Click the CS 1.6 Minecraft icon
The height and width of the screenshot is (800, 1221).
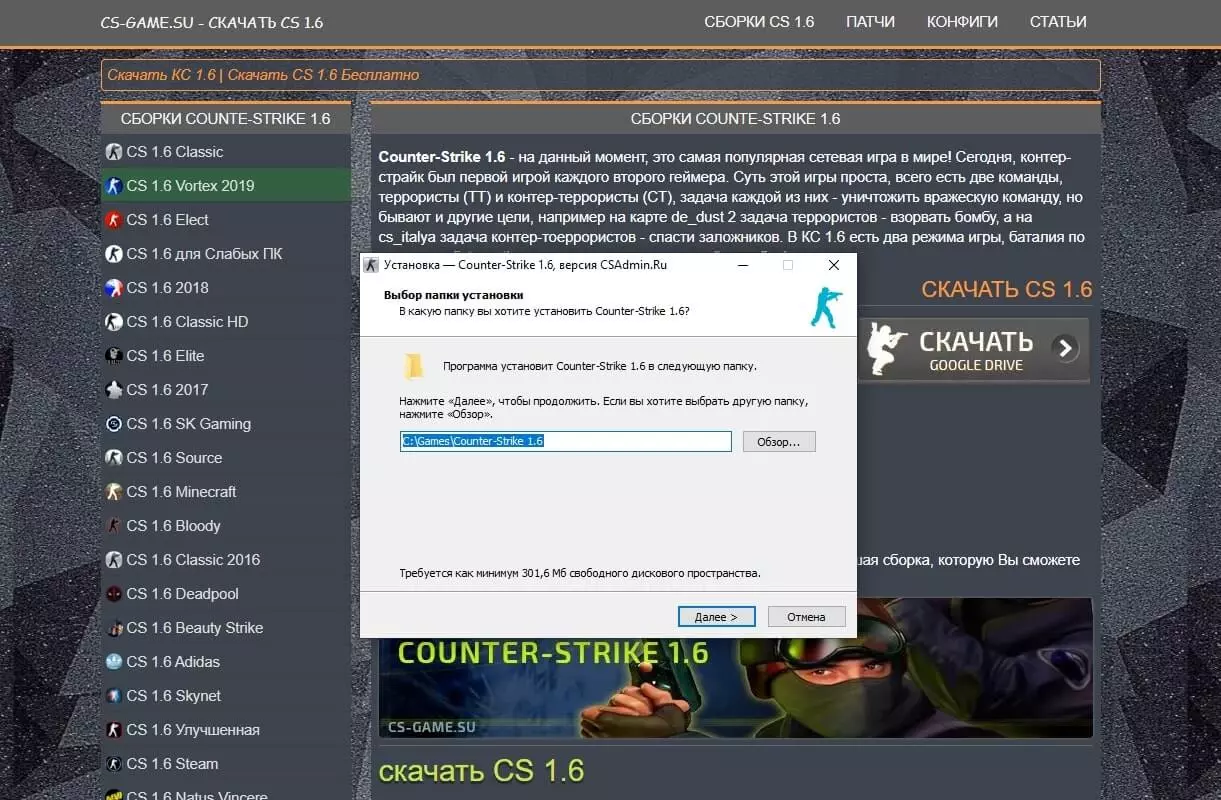pyautogui.click(x=113, y=492)
